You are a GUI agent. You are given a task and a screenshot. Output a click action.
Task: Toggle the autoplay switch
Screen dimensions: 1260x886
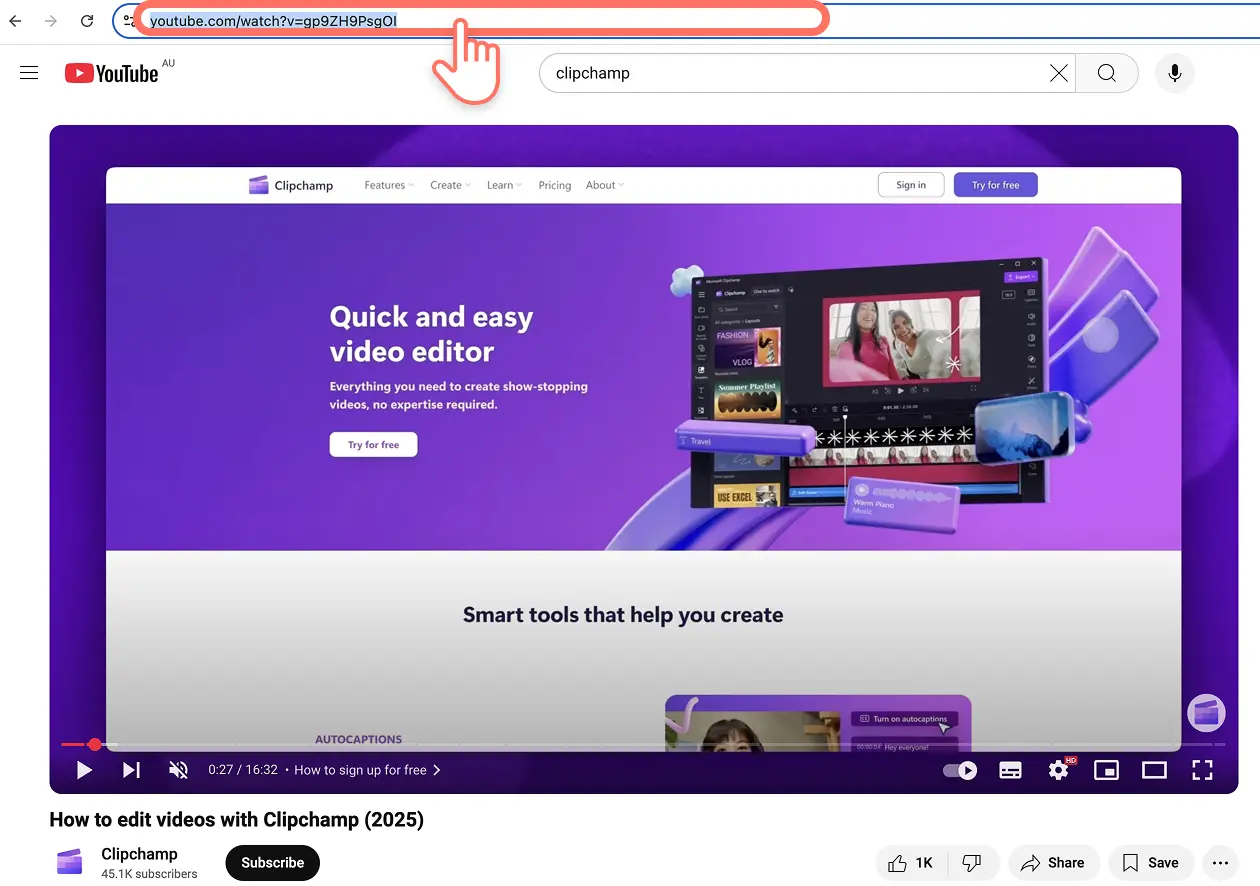(960, 770)
